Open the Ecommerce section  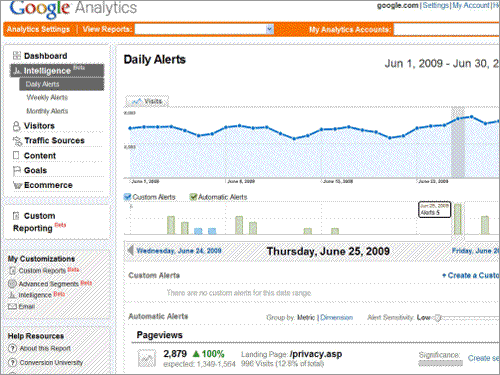coord(48,185)
